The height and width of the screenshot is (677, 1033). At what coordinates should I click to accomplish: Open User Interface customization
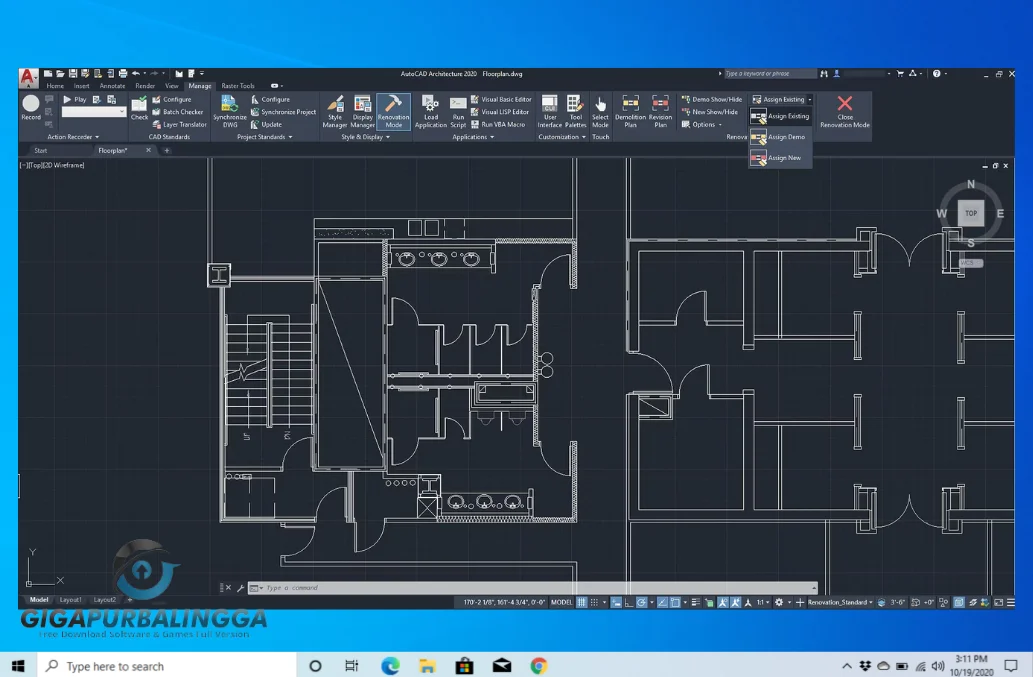click(549, 111)
